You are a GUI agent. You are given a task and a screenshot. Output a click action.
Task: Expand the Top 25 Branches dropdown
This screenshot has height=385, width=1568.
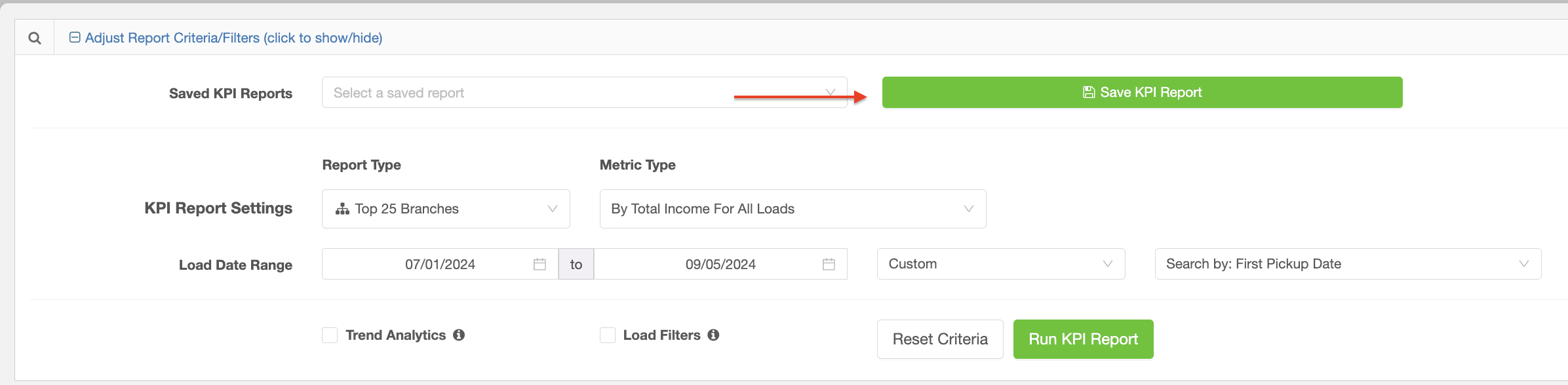point(446,209)
